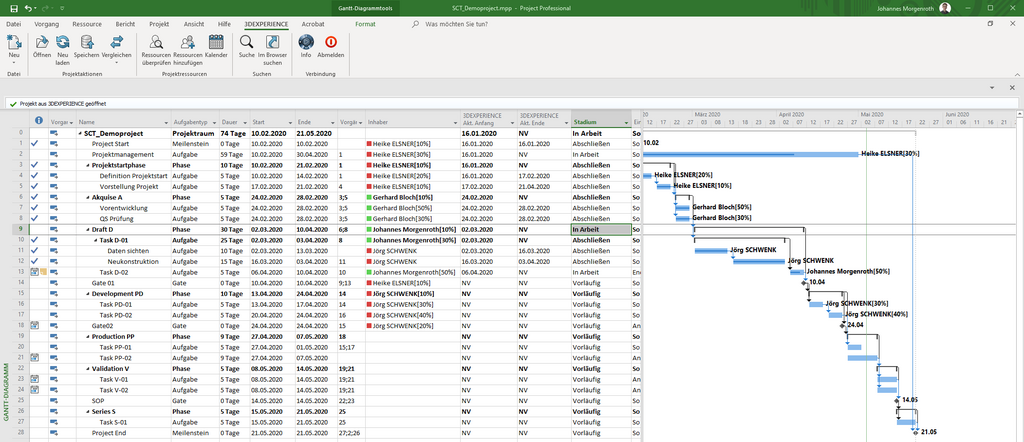The height and width of the screenshot is (442, 1024).
Task: Switch to the Ansicht ribbon tab
Action: (x=194, y=24)
